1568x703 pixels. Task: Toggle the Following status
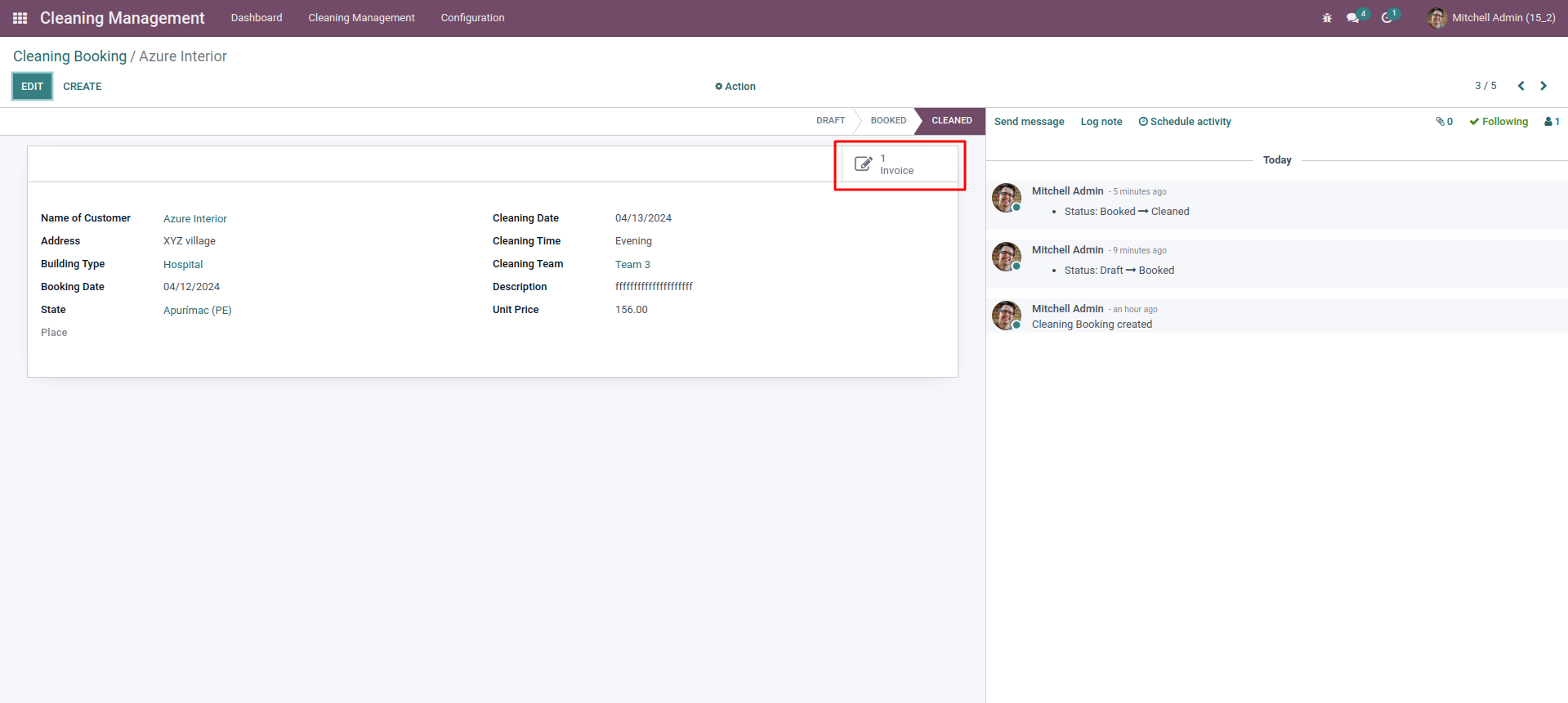pyautogui.click(x=1499, y=122)
